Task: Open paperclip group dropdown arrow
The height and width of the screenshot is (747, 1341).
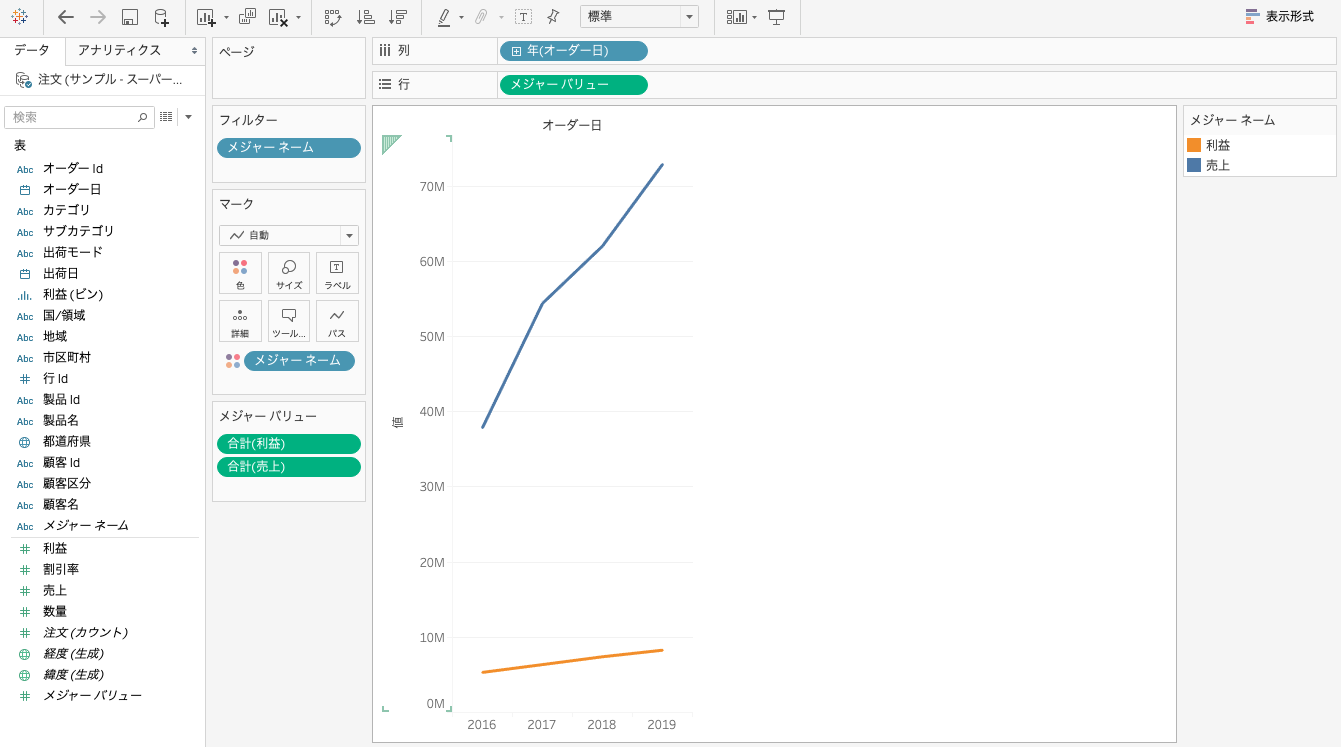Action: [501, 18]
